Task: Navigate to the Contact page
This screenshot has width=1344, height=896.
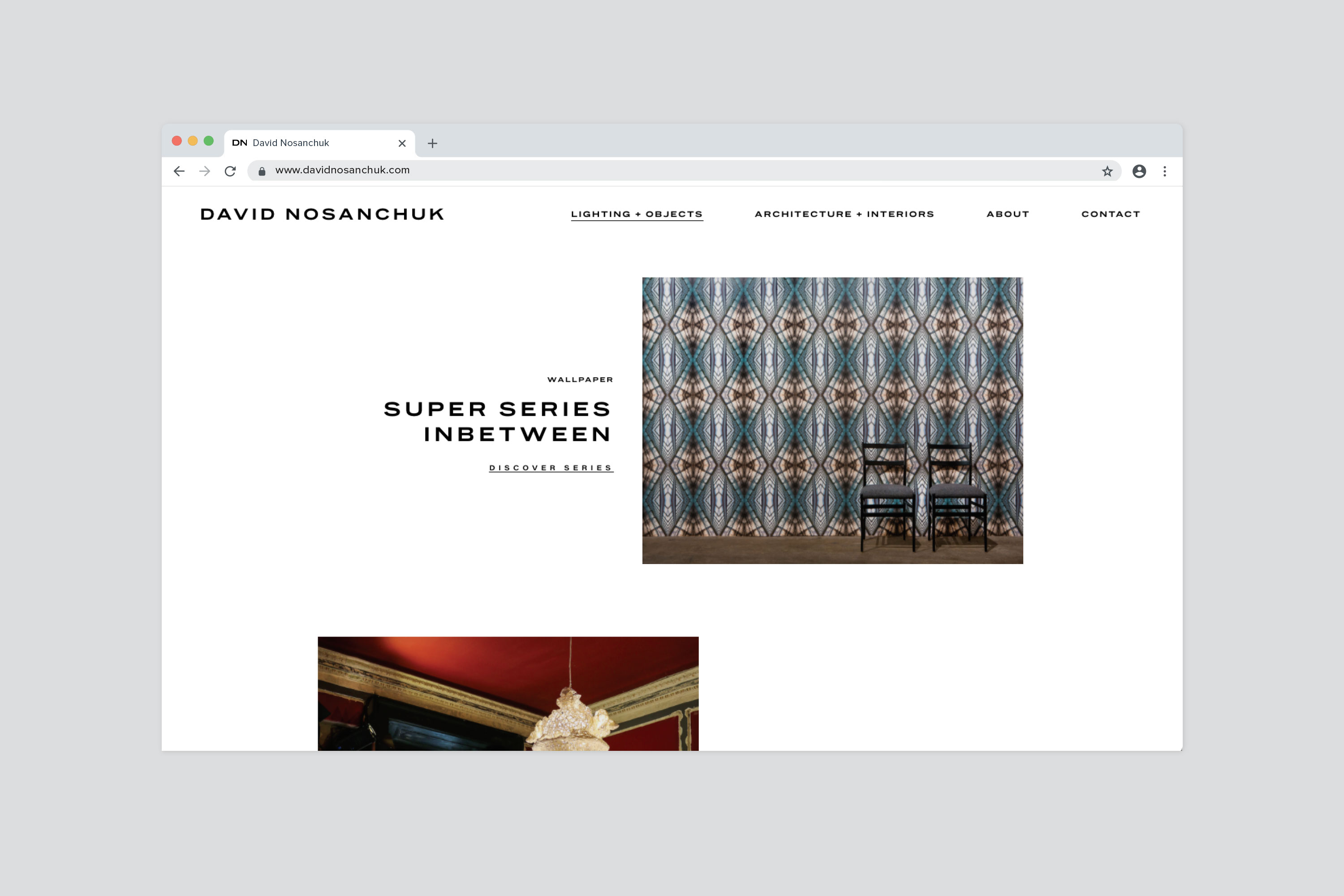Action: pos(1110,214)
